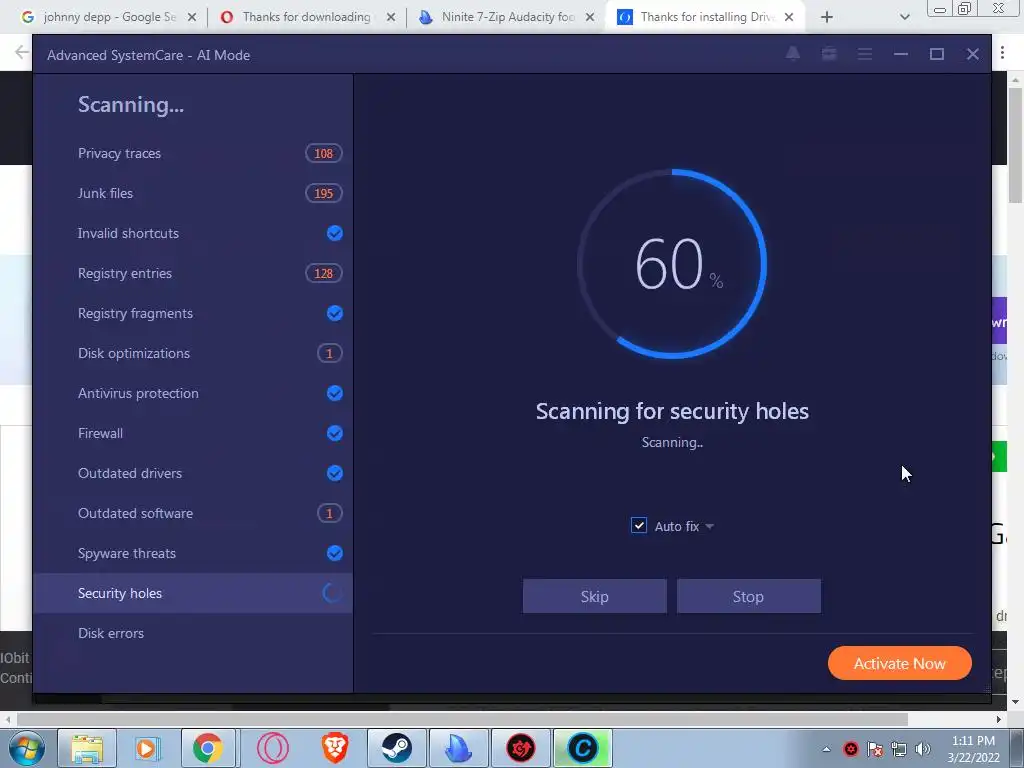Click the network tray icon
This screenshot has width=1024, height=768.
899,749
